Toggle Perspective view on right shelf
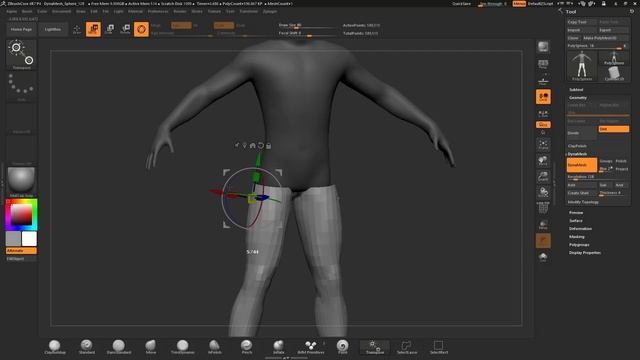The image size is (640, 360). [x=543, y=64]
